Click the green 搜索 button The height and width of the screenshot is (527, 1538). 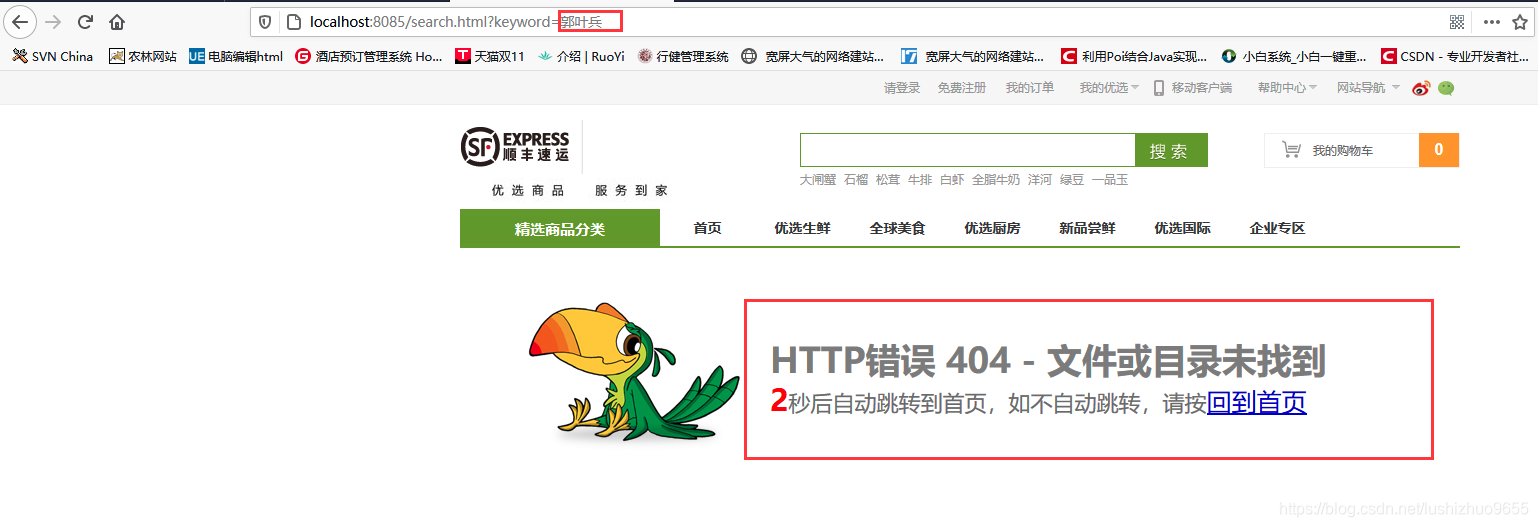click(x=1171, y=150)
